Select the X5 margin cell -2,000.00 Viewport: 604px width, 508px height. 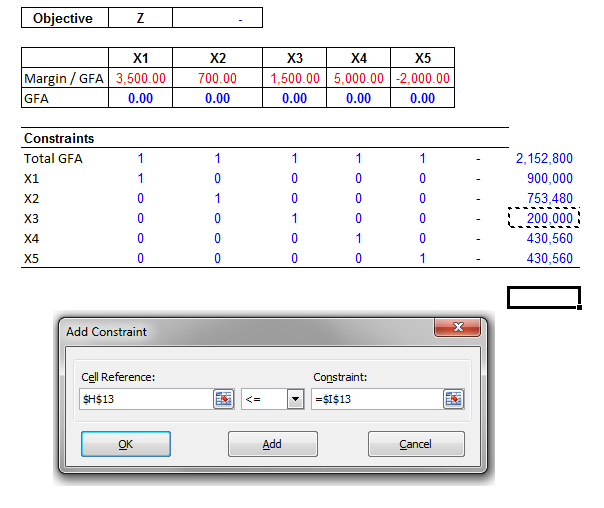(x=422, y=78)
